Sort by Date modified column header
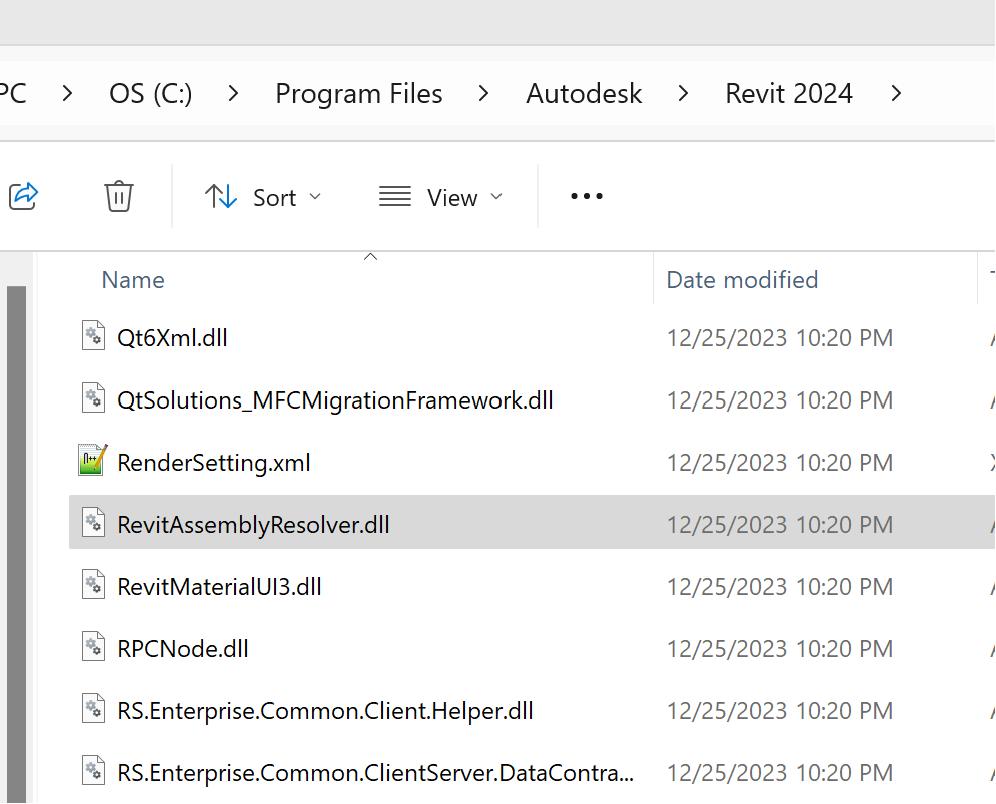Image resolution: width=996 pixels, height=804 pixels. 742,280
